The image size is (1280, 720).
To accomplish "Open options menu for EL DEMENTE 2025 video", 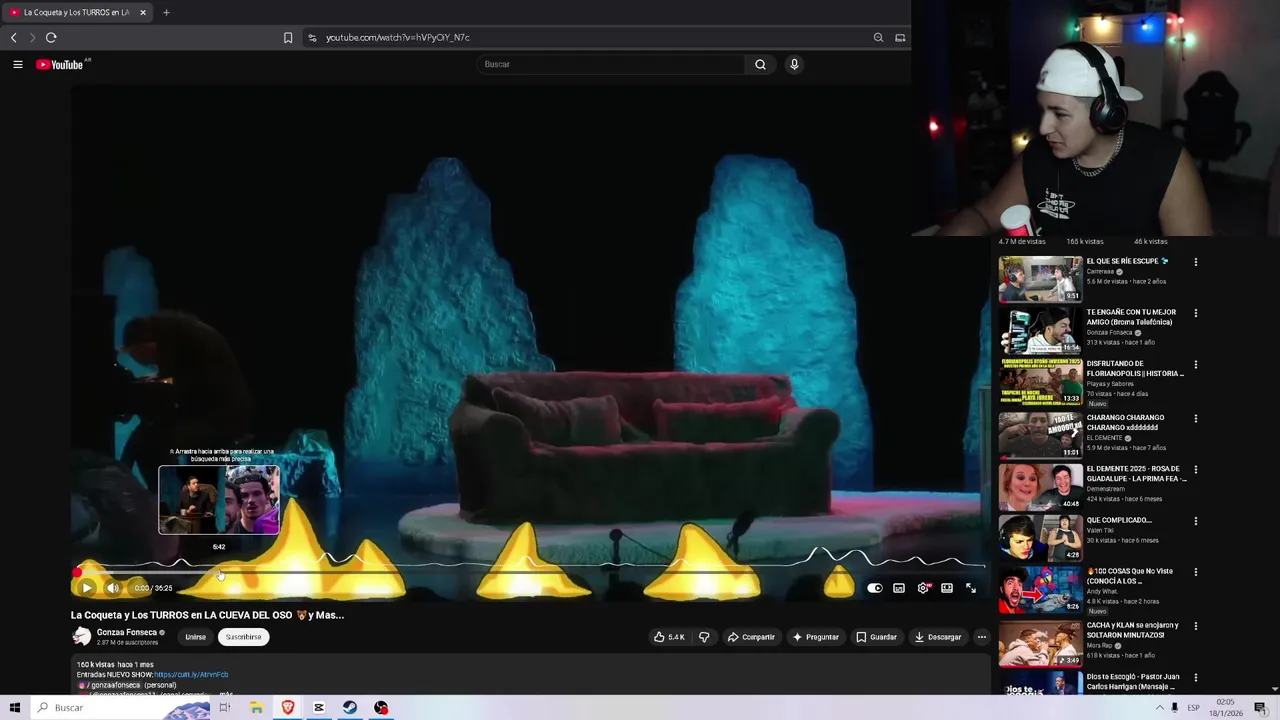I will [x=1195, y=470].
